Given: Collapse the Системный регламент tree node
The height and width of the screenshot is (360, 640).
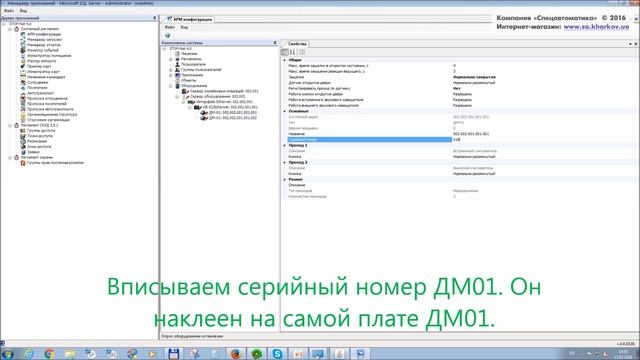Looking at the screenshot, I should coord(10,29).
